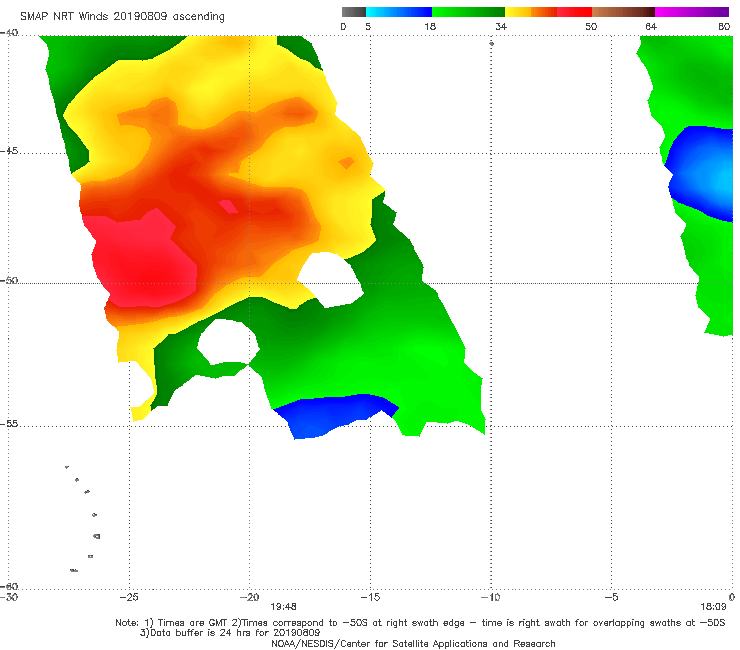
Task: Click the swath time stamp '18:09'
Action: pos(713,607)
